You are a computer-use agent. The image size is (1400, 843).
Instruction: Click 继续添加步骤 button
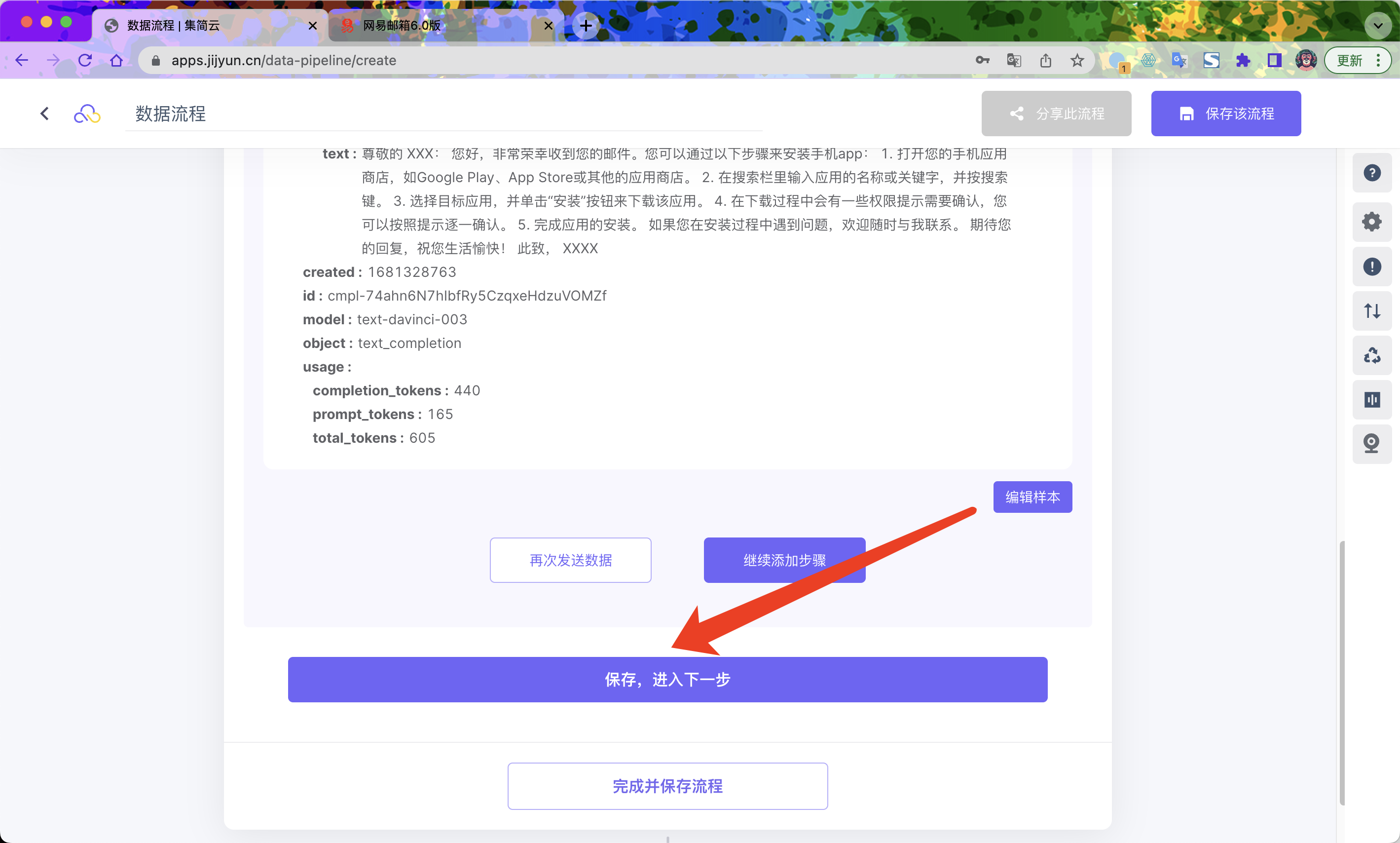click(784, 560)
